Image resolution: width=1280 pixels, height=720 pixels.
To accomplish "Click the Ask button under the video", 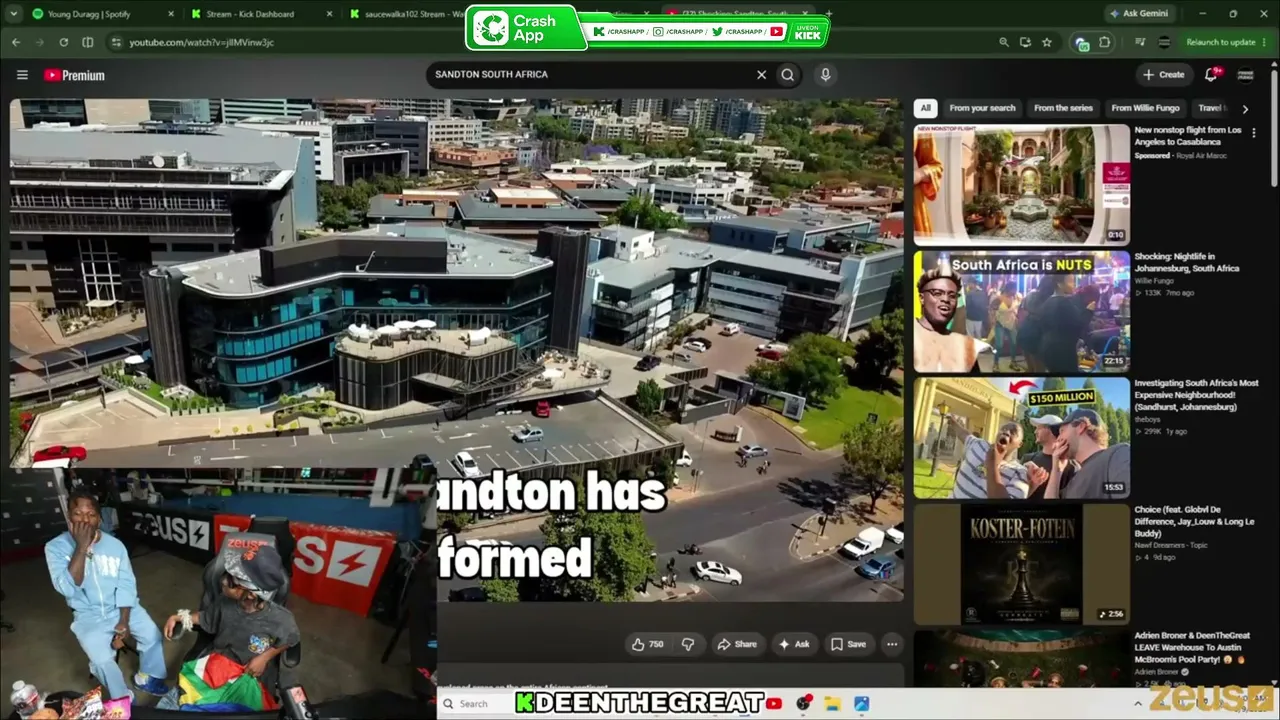I will (794, 644).
